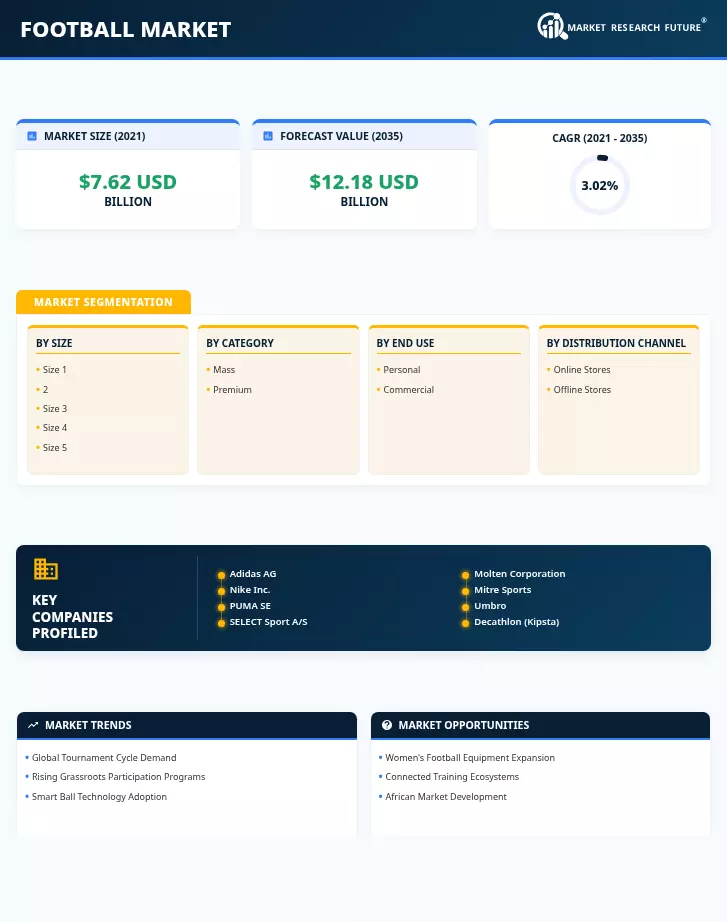Click the trend line icon beside Market Trends
This screenshot has height=922, width=727.
(33, 725)
